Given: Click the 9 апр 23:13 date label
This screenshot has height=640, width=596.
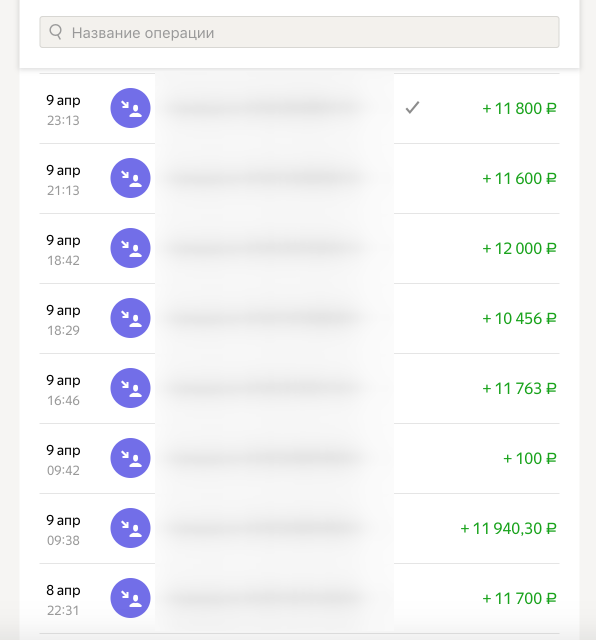Looking at the screenshot, I should tap(63, 109).
